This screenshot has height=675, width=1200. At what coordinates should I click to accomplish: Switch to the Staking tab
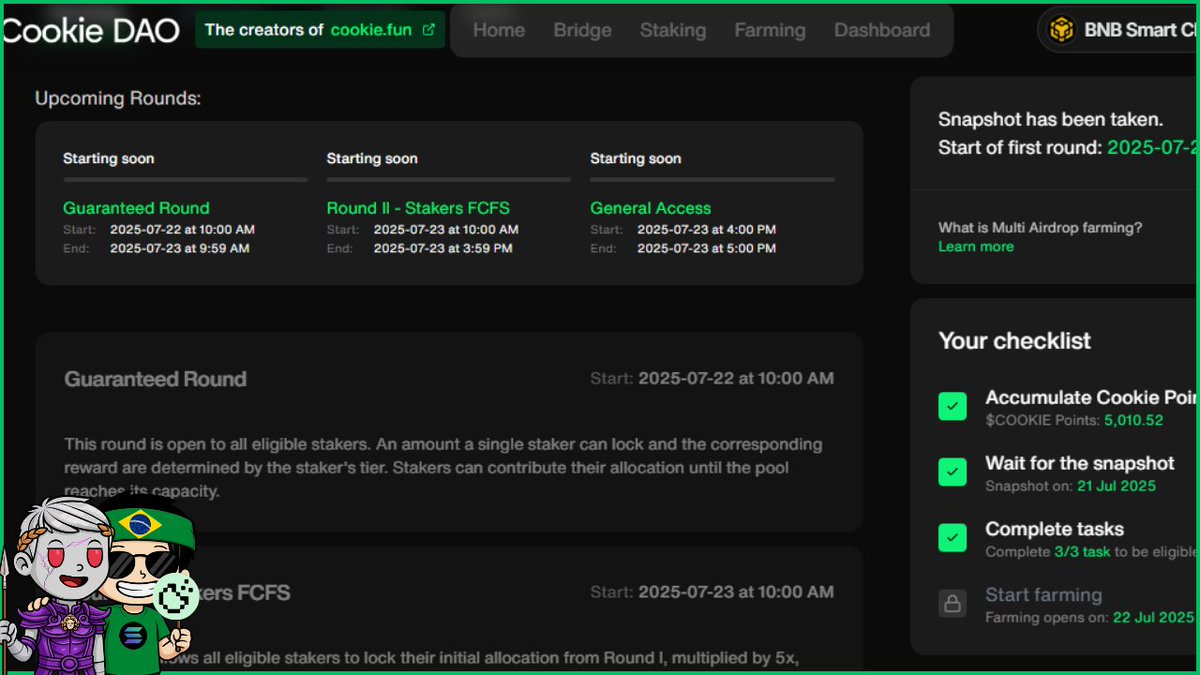[673, 30]
